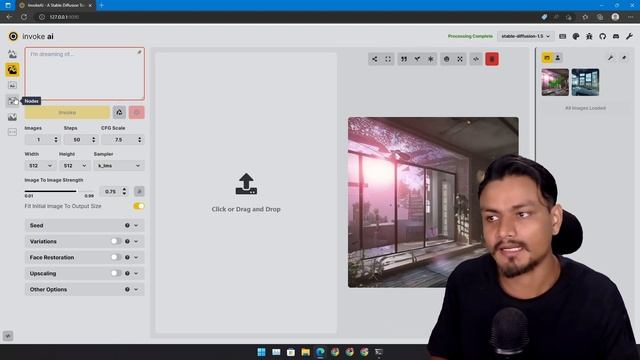The height and width of the screenshot is (360, 640).
Task: Show help info for Upscaling
Action: 127,273
